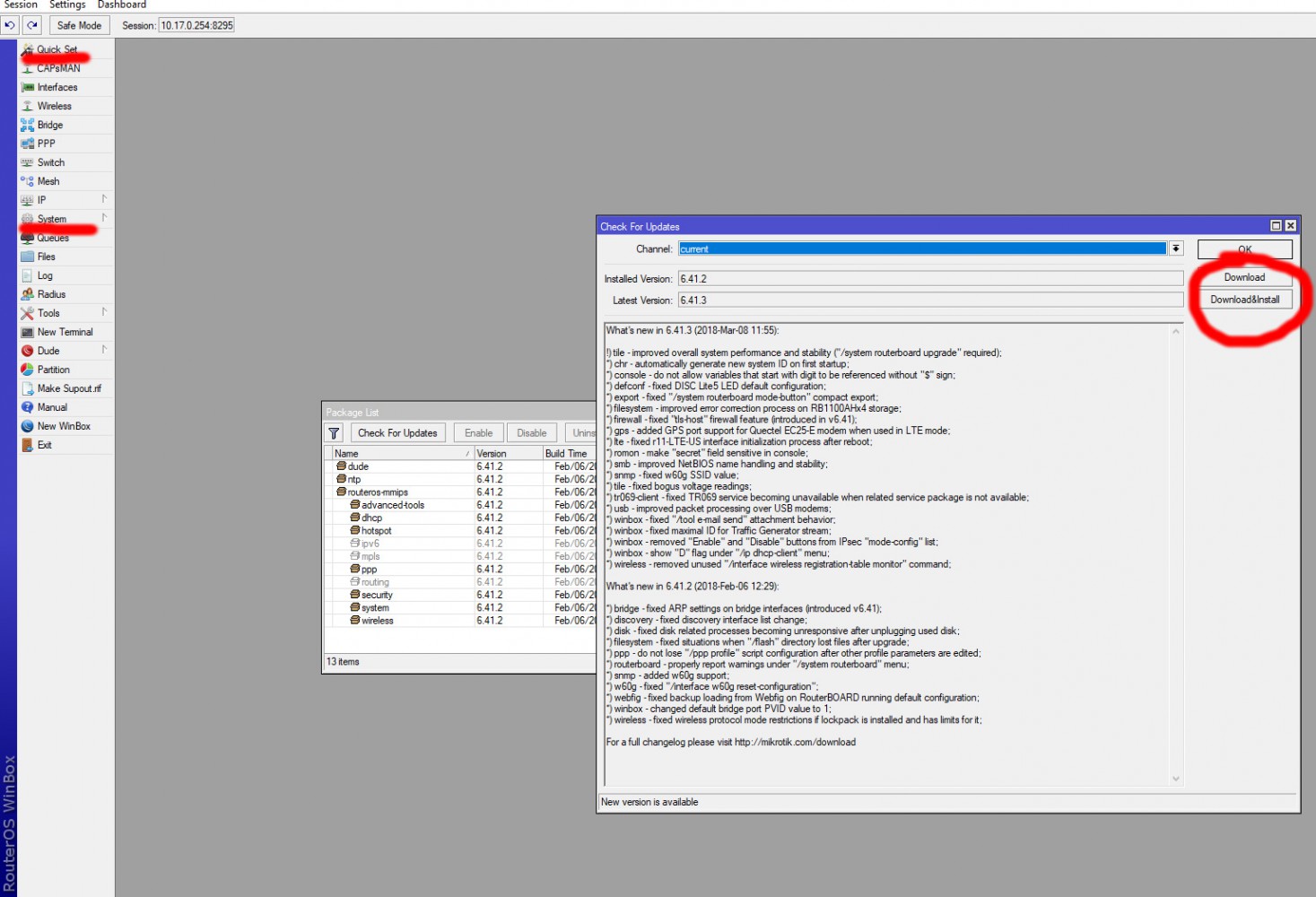
Task: Click the Redo arrow icon
Action: click(32, 25)
